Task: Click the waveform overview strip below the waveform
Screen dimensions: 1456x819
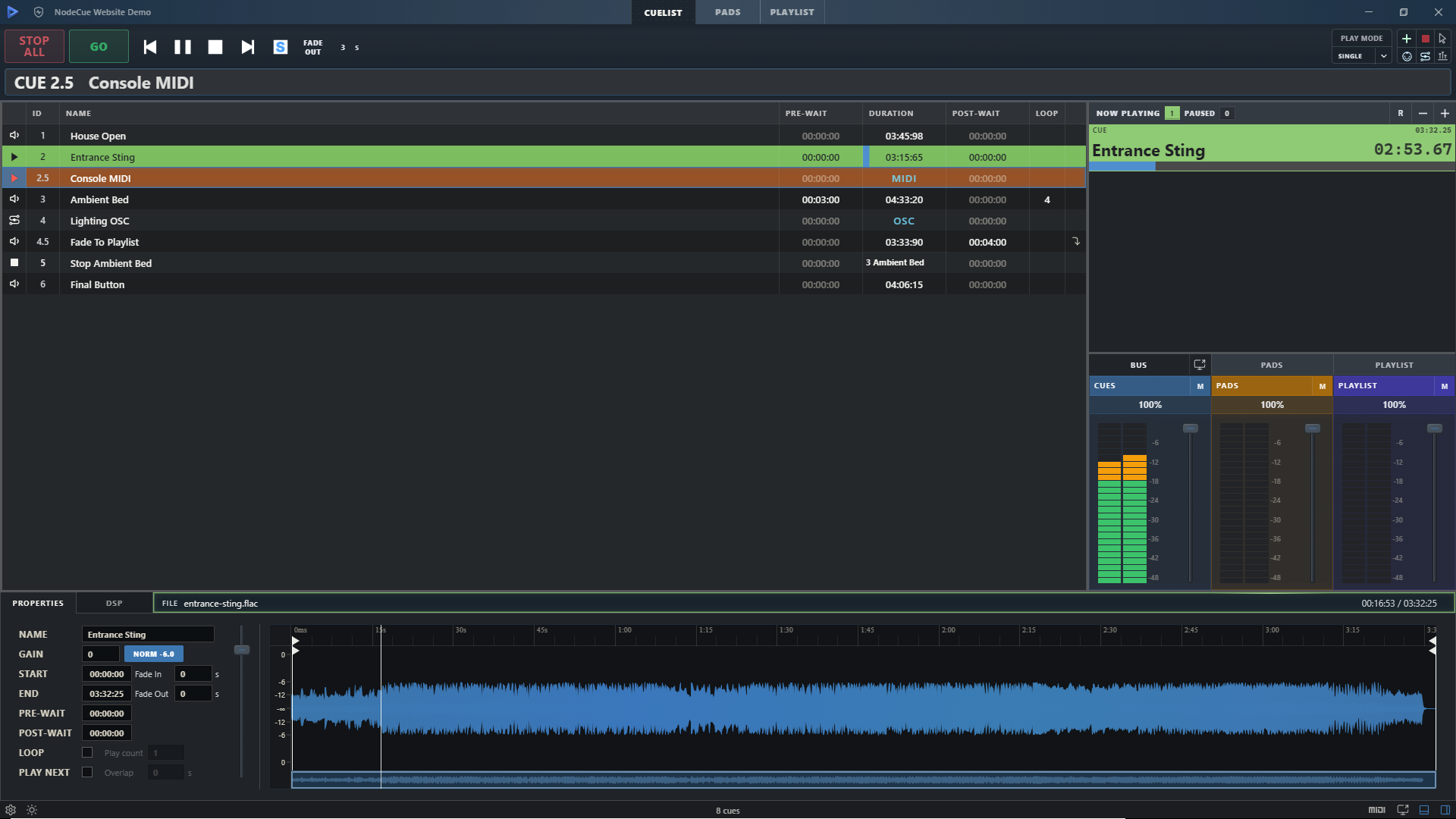Action: click(863, 780)
